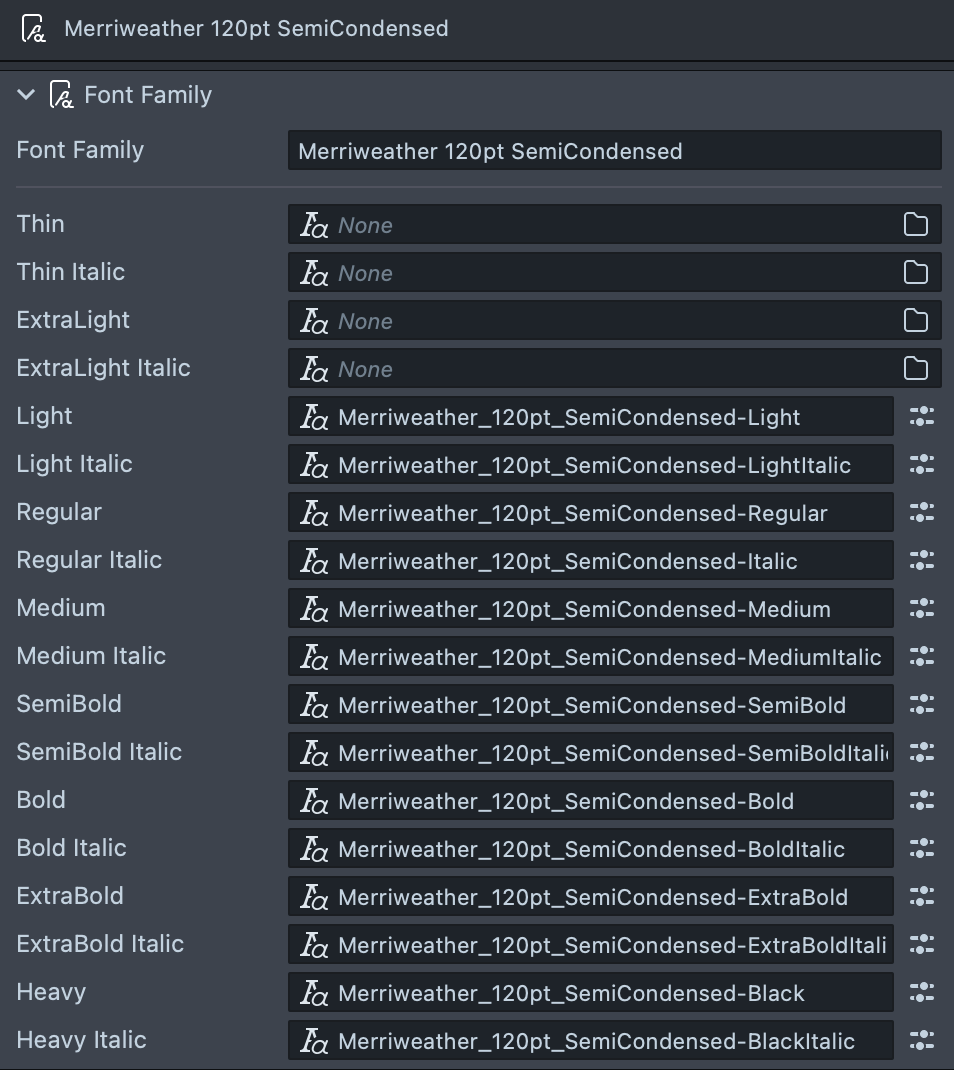
Task: Open sliders options for Medium Italic
Action: click(921, 656)
